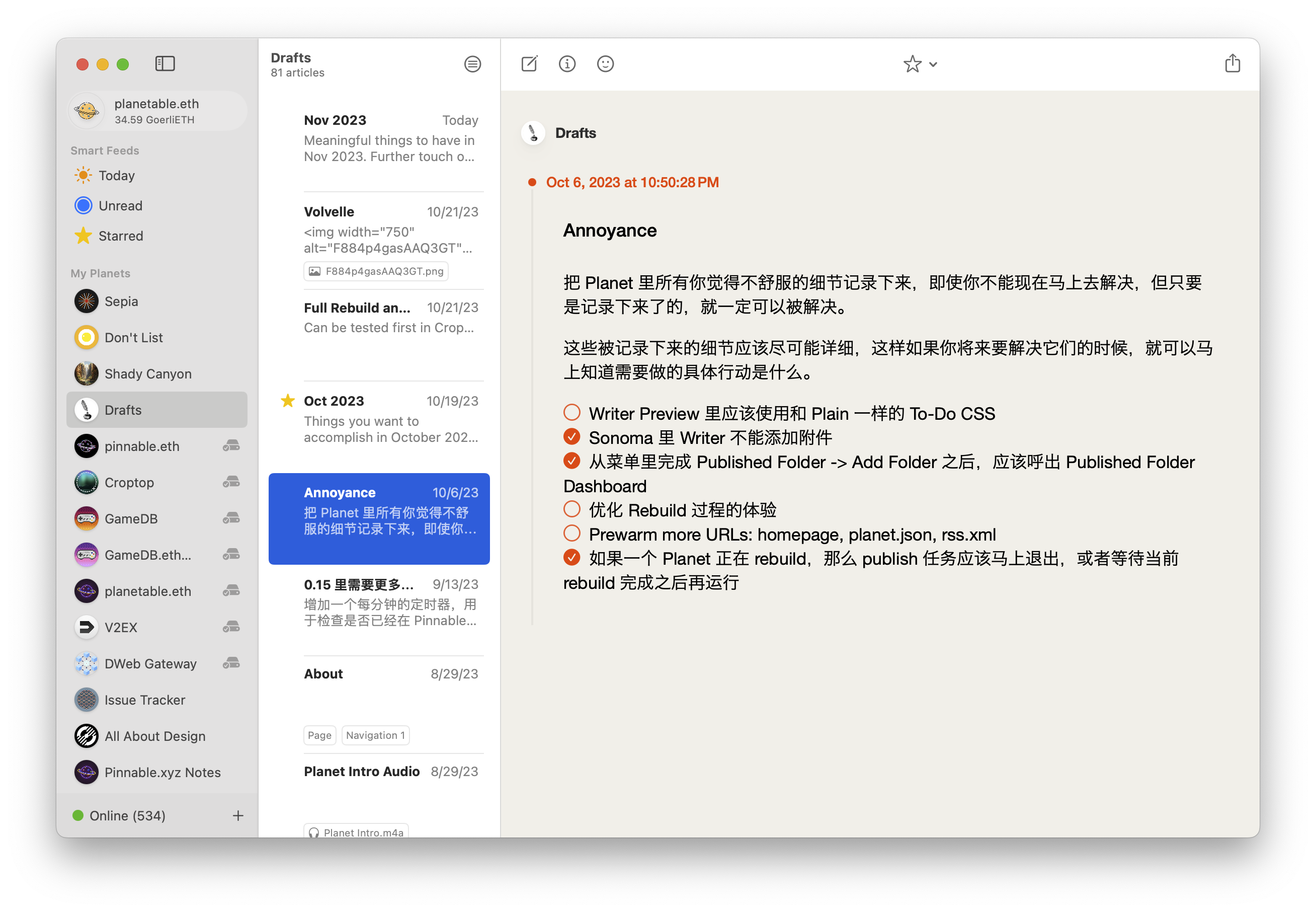The image size is (1316, 912).
Task: Select the Starred smart feed
Action: point(121,236)
